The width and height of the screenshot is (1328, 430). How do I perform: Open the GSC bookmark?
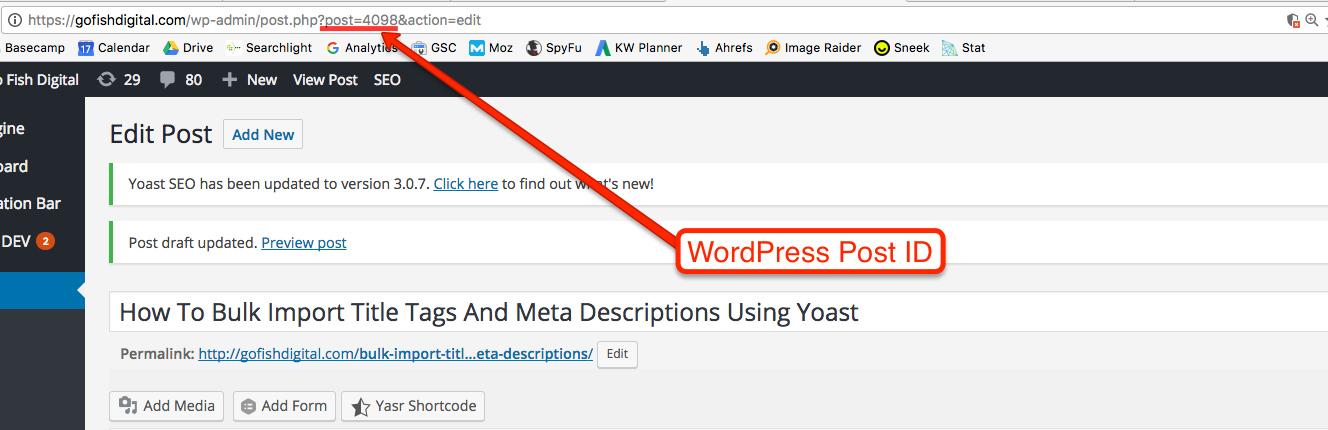click(x=434, y=48)
